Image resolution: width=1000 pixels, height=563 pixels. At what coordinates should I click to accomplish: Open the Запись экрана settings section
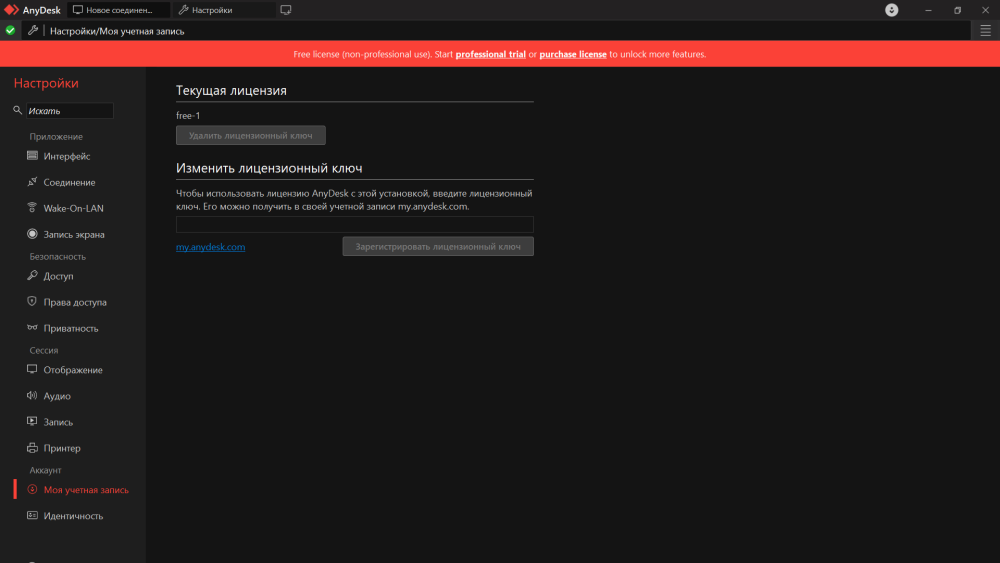pyautogui.click(x=74, y=235)
